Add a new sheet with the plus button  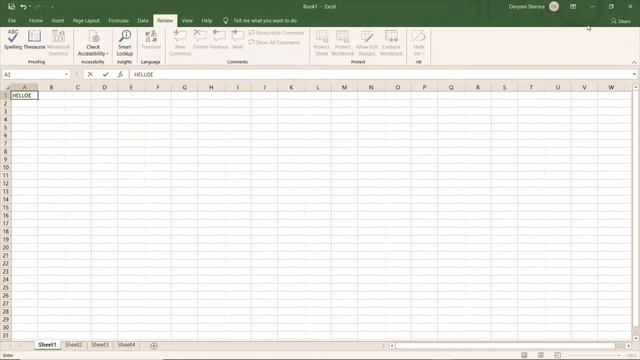point(154,346)
